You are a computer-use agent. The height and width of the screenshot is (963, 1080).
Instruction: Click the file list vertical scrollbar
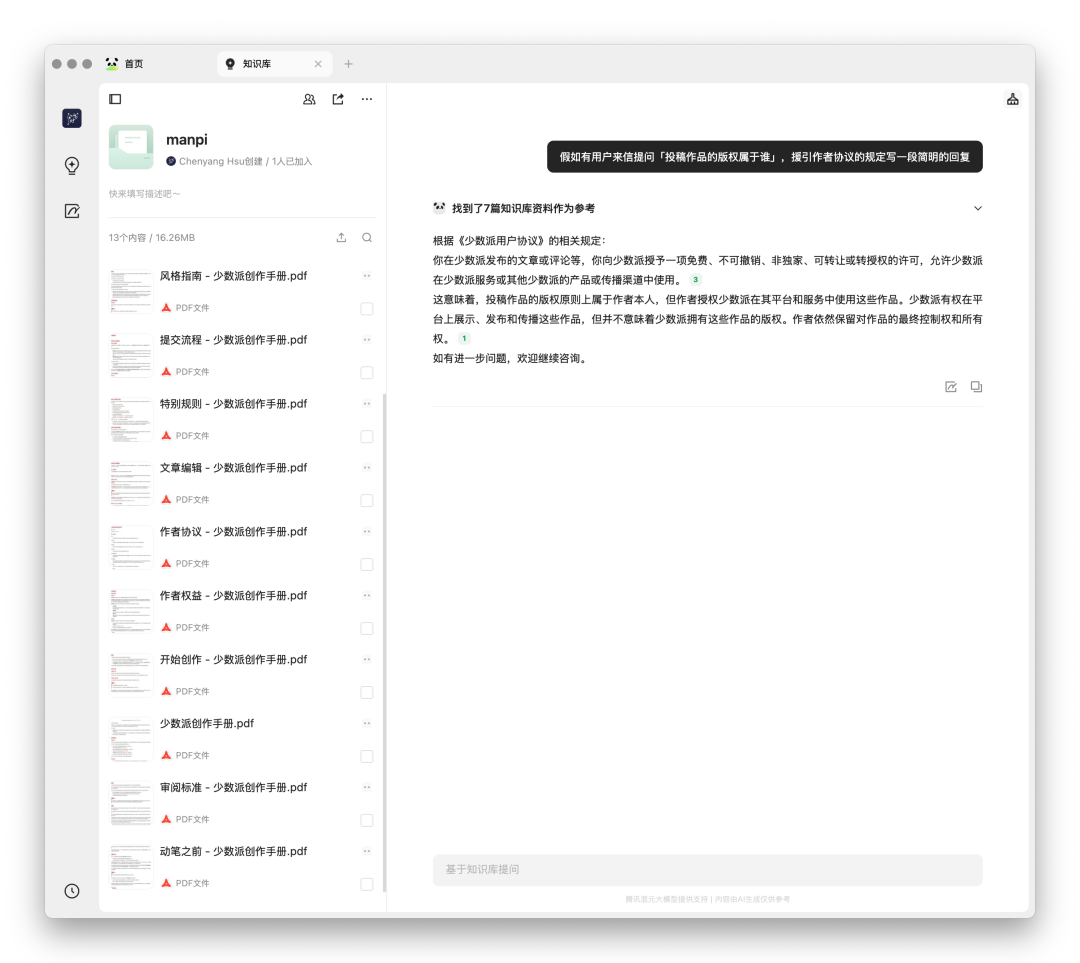[384, 643]
